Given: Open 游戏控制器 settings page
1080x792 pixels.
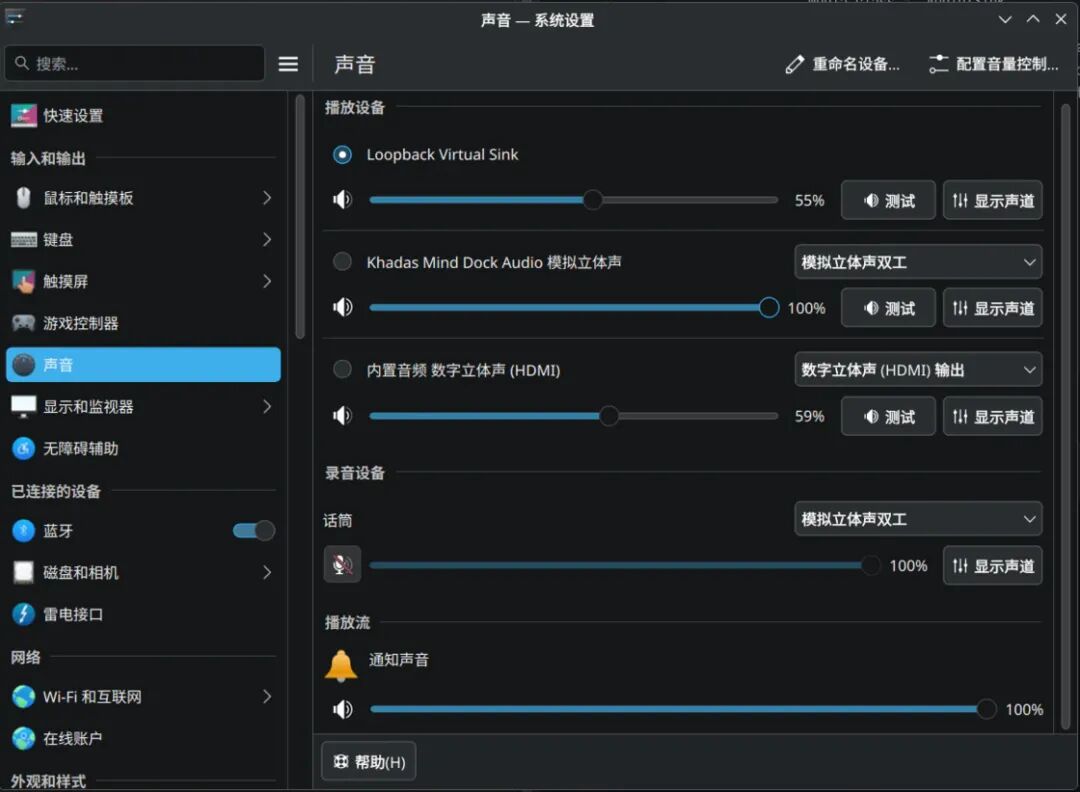Looking at the screenshot, I should [143, 323].
